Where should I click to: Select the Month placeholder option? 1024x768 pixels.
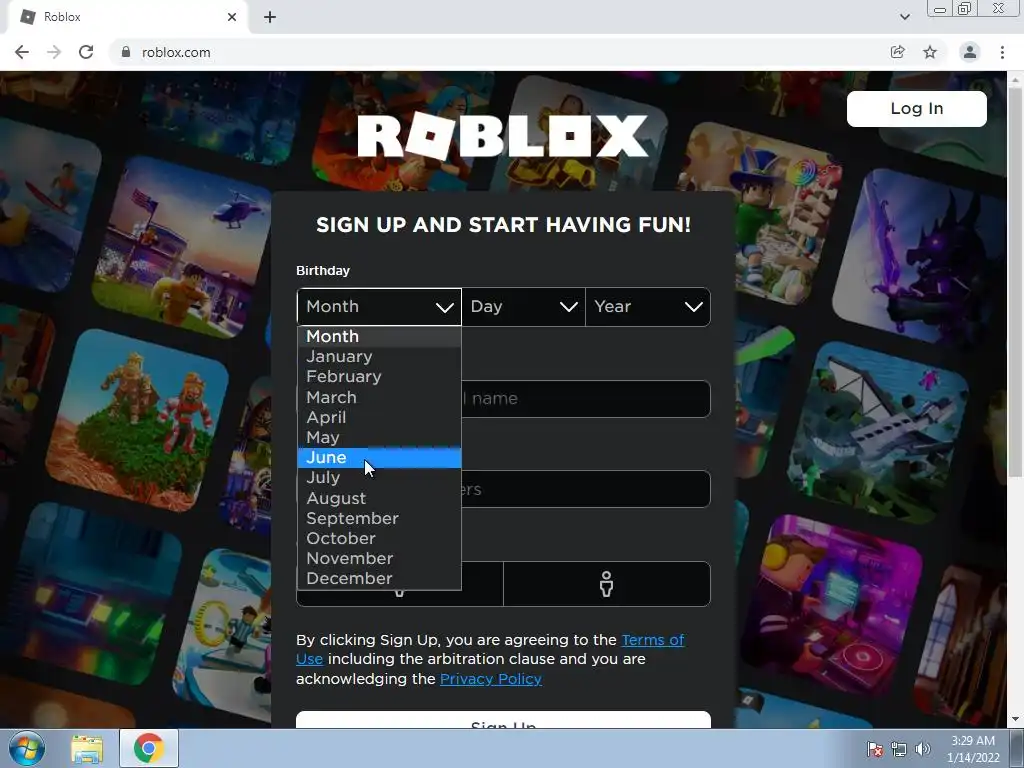click(x=379, y=336)
